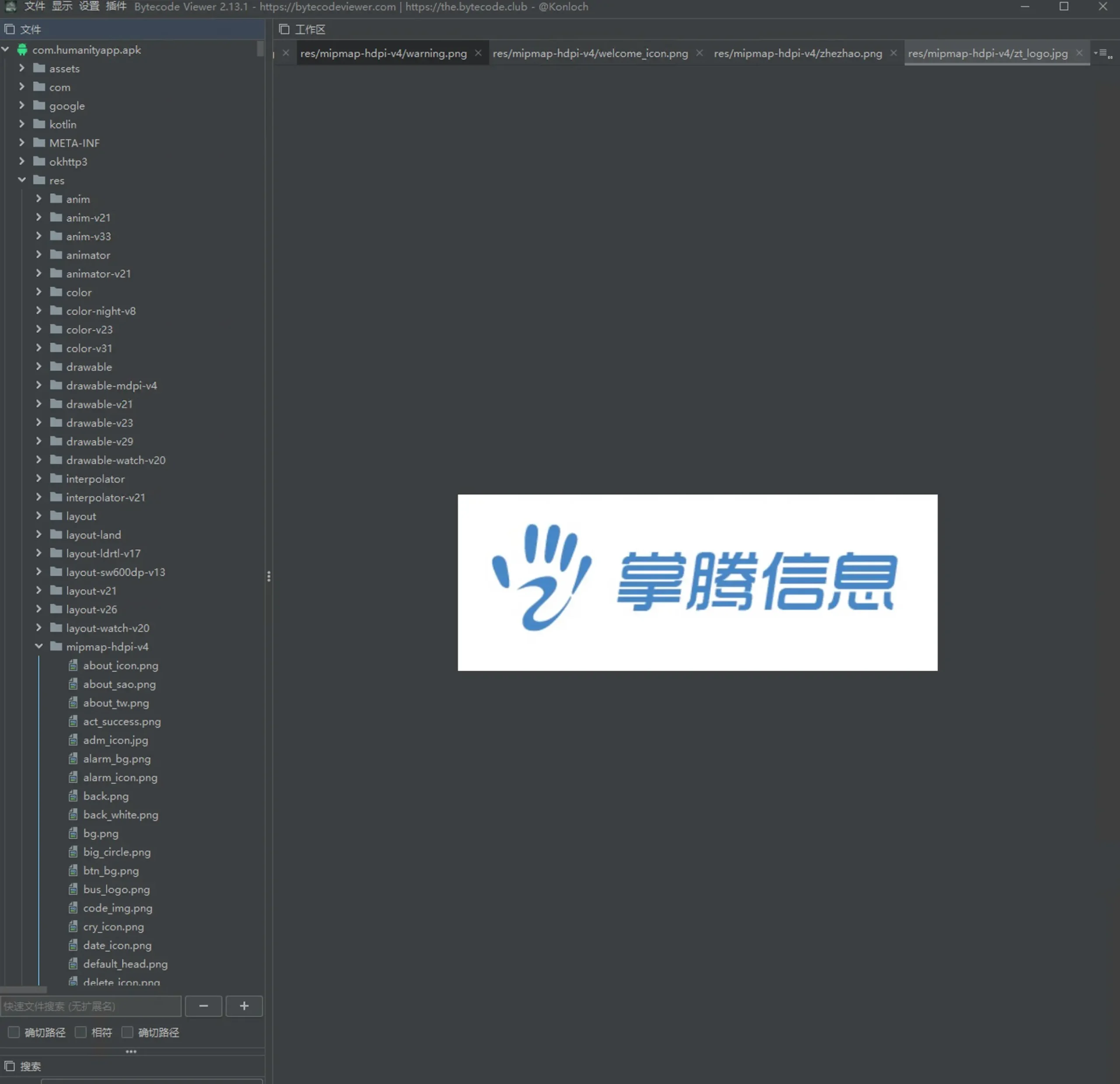
Task: Collapse the res folder in the tree
Action: click(22, 180)
